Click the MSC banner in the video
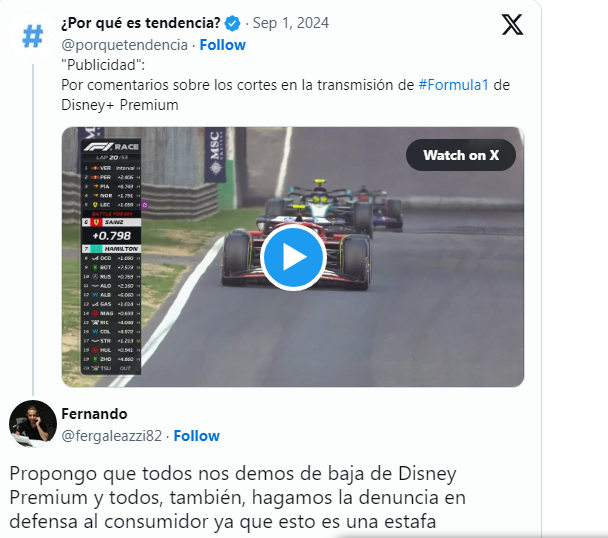Viewport: 608px width, 538px height. click(x=215, y=155)
